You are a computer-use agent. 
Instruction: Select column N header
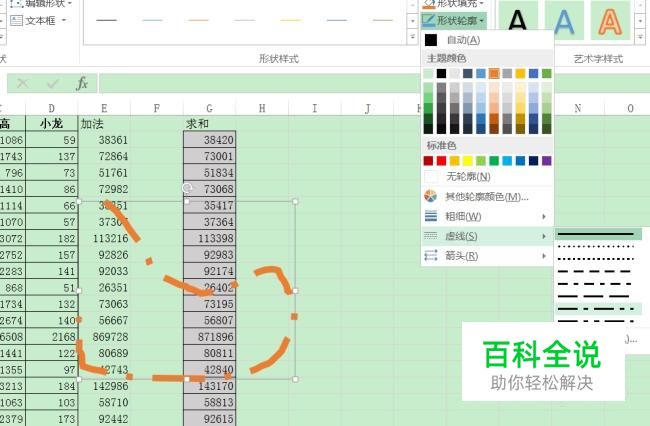578,108
